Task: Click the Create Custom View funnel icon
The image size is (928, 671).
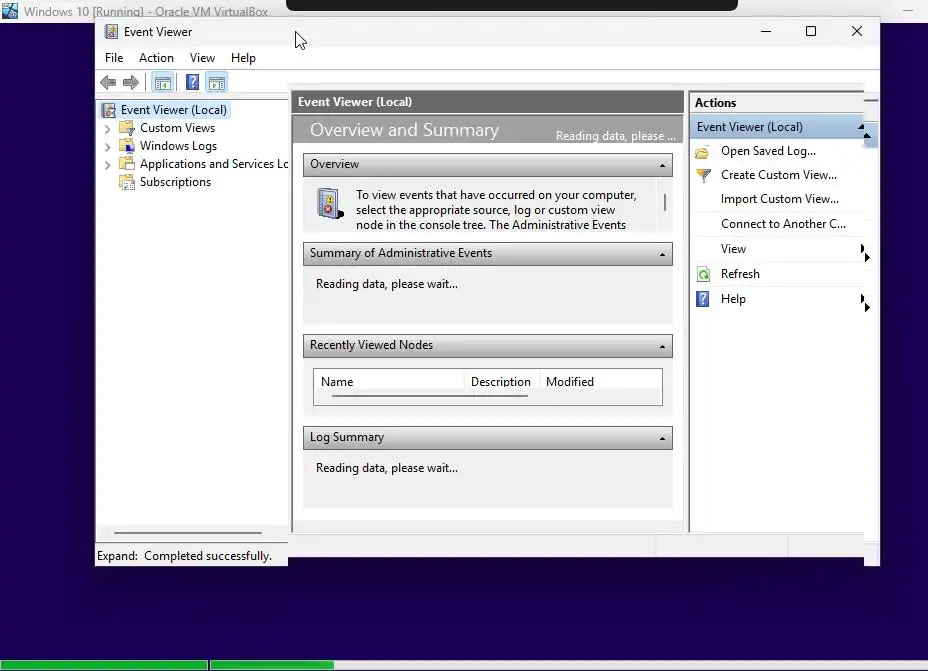Action: (x=703, y=175)
